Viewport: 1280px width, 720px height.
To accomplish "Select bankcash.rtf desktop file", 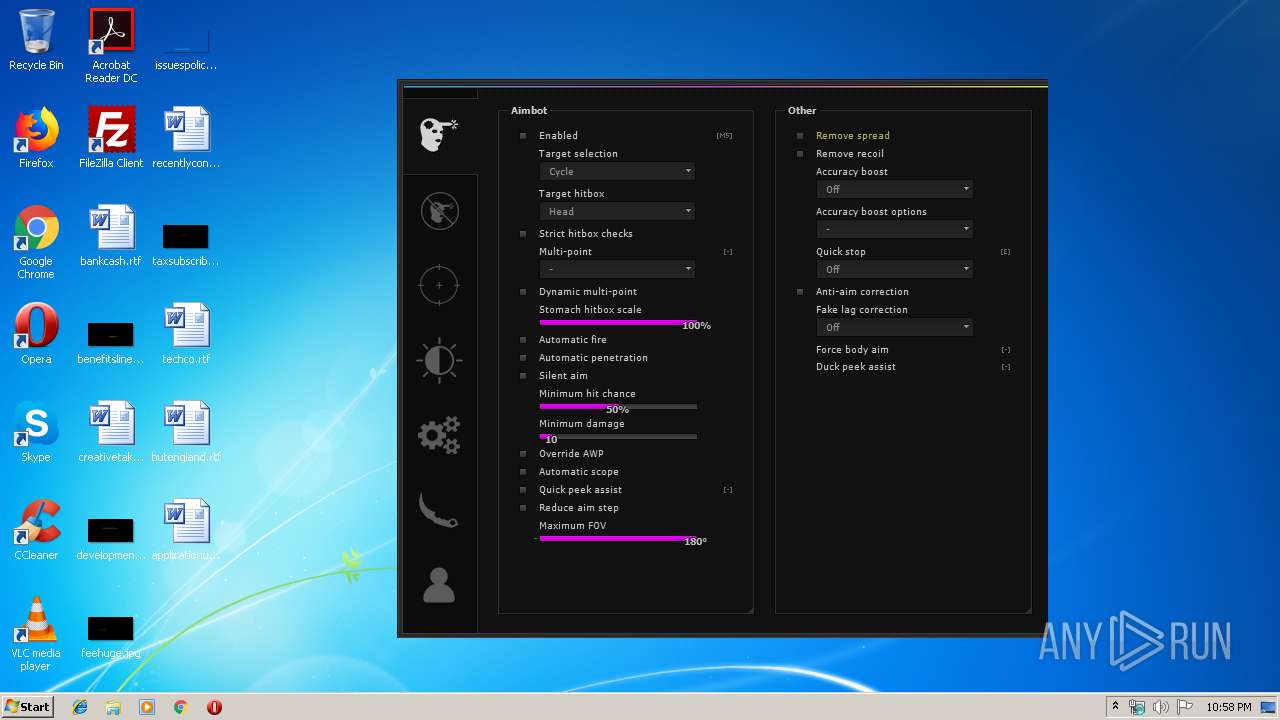I will pyautogui.click(x=111, y=236).
